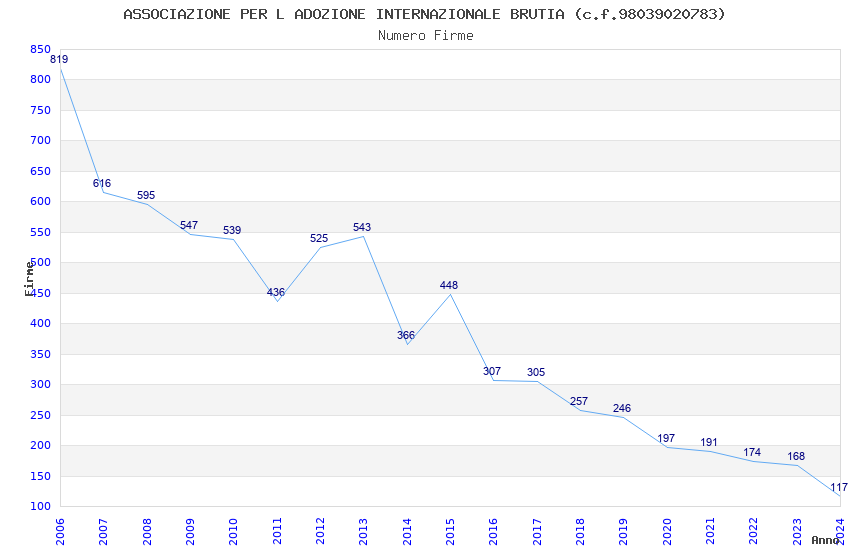This screenshot has width=850, height=550.
Task: Click the x-axis year 2024
Action: click(x=840, y=531)
